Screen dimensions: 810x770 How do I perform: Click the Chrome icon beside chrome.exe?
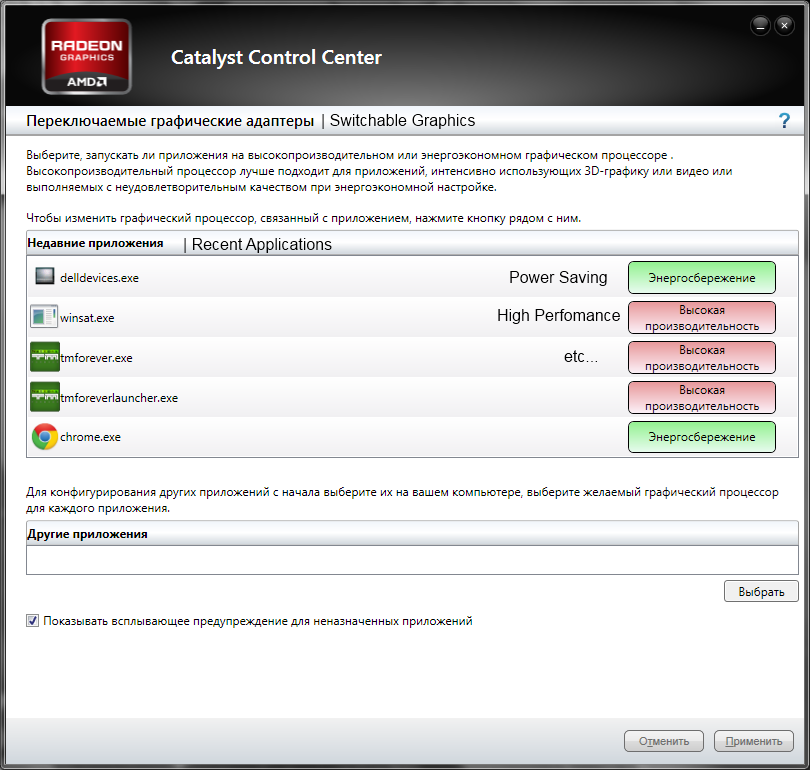tap(45, 436)
